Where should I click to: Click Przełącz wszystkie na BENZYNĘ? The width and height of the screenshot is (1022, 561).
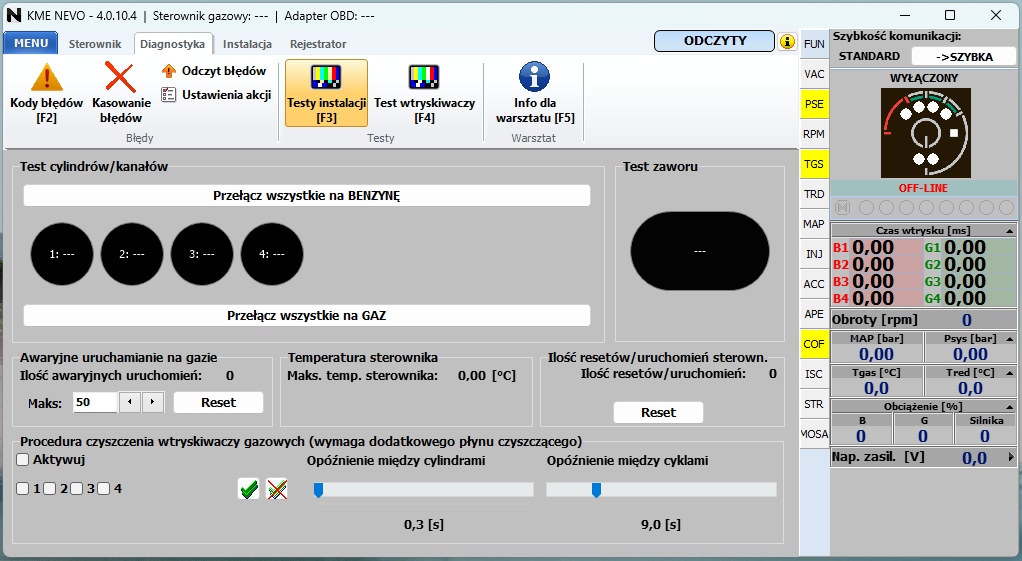306,195
